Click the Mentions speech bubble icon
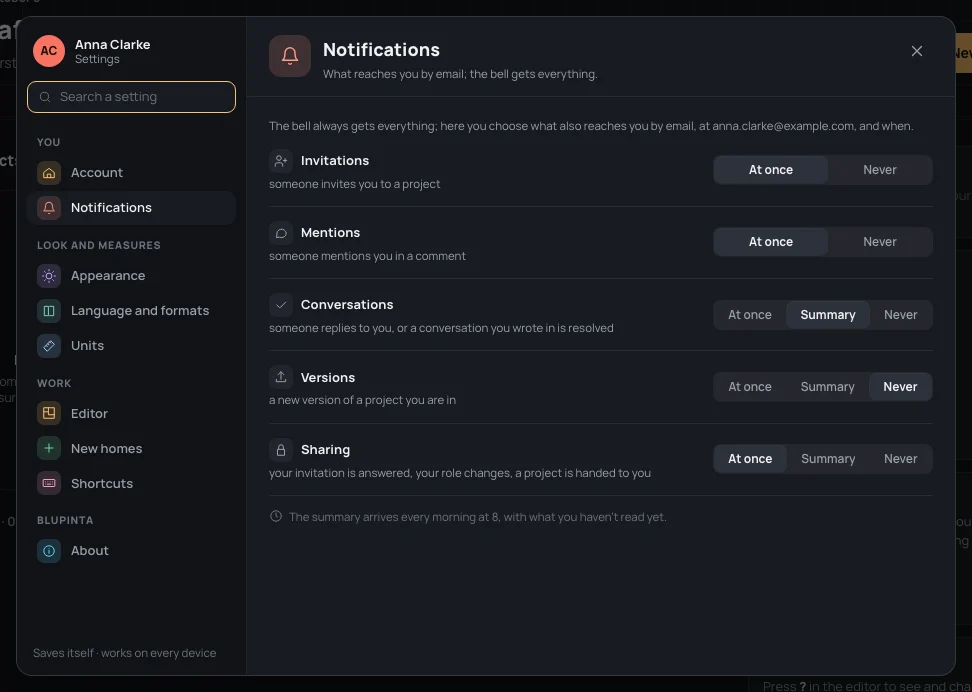This screenshot has width=972, height=692. point(281,233)
